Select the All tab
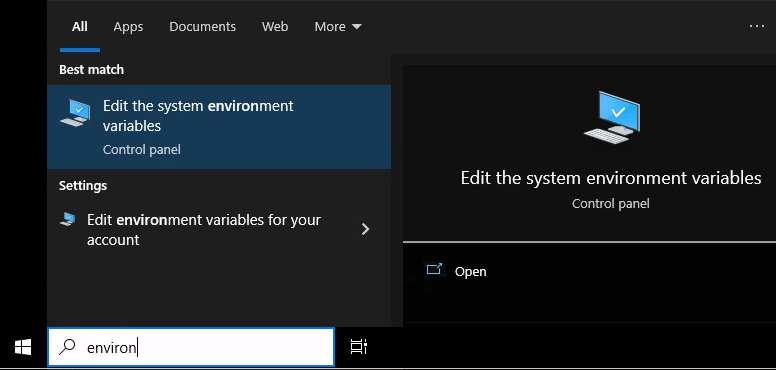 [80, 27]
